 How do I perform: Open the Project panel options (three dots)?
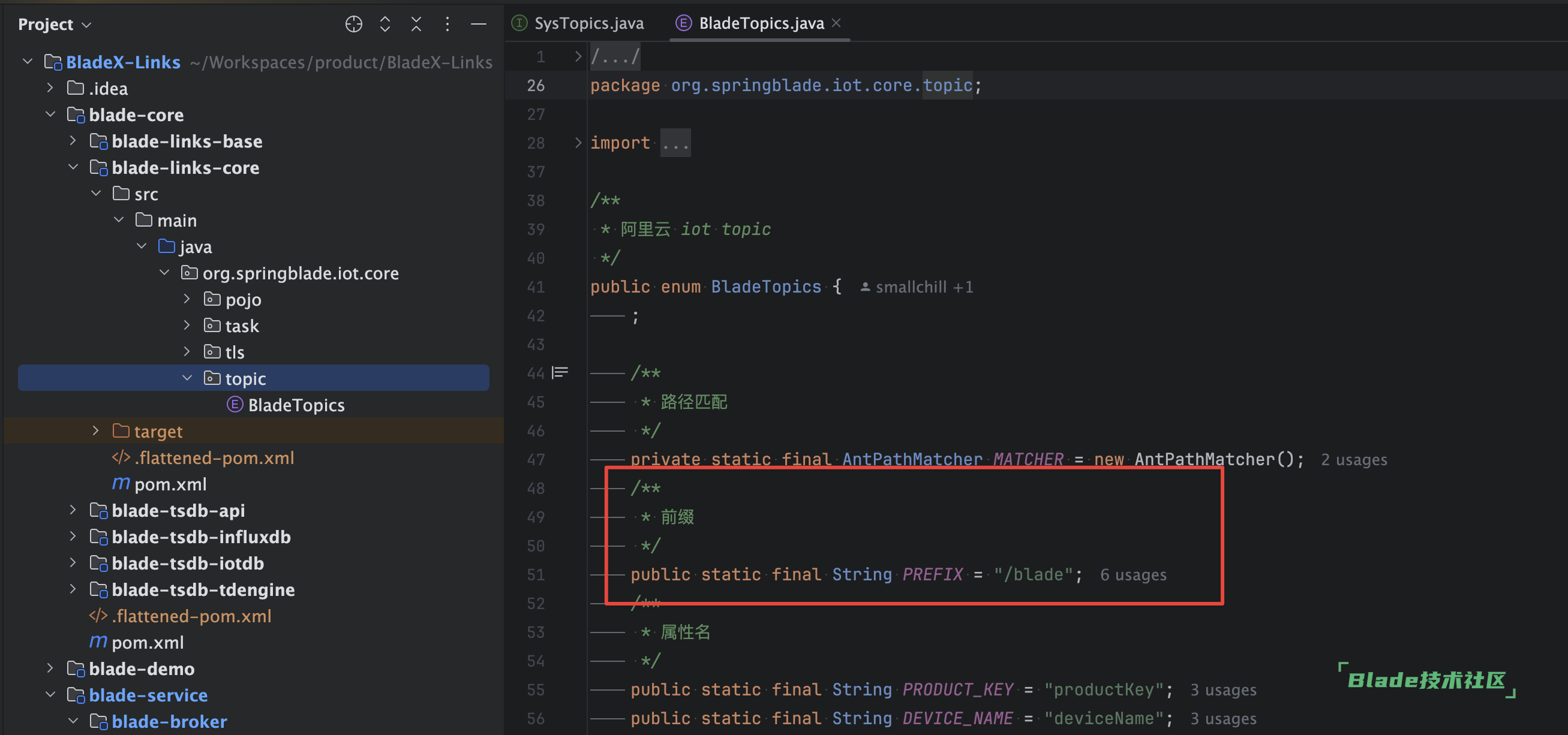(447, 25)
